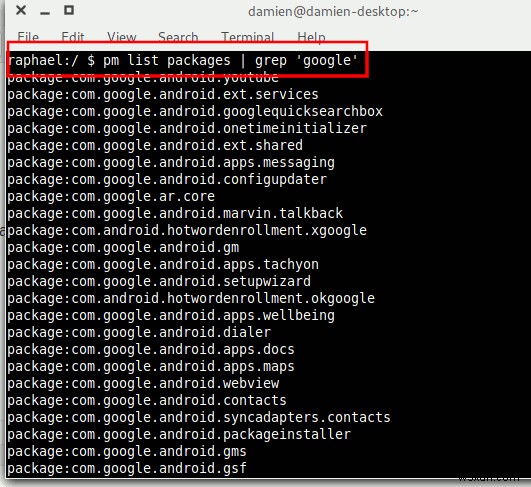Screen dimensions: 531x487
Task: Select the com.google.android.gms line
Action: [x=127, y=451]
